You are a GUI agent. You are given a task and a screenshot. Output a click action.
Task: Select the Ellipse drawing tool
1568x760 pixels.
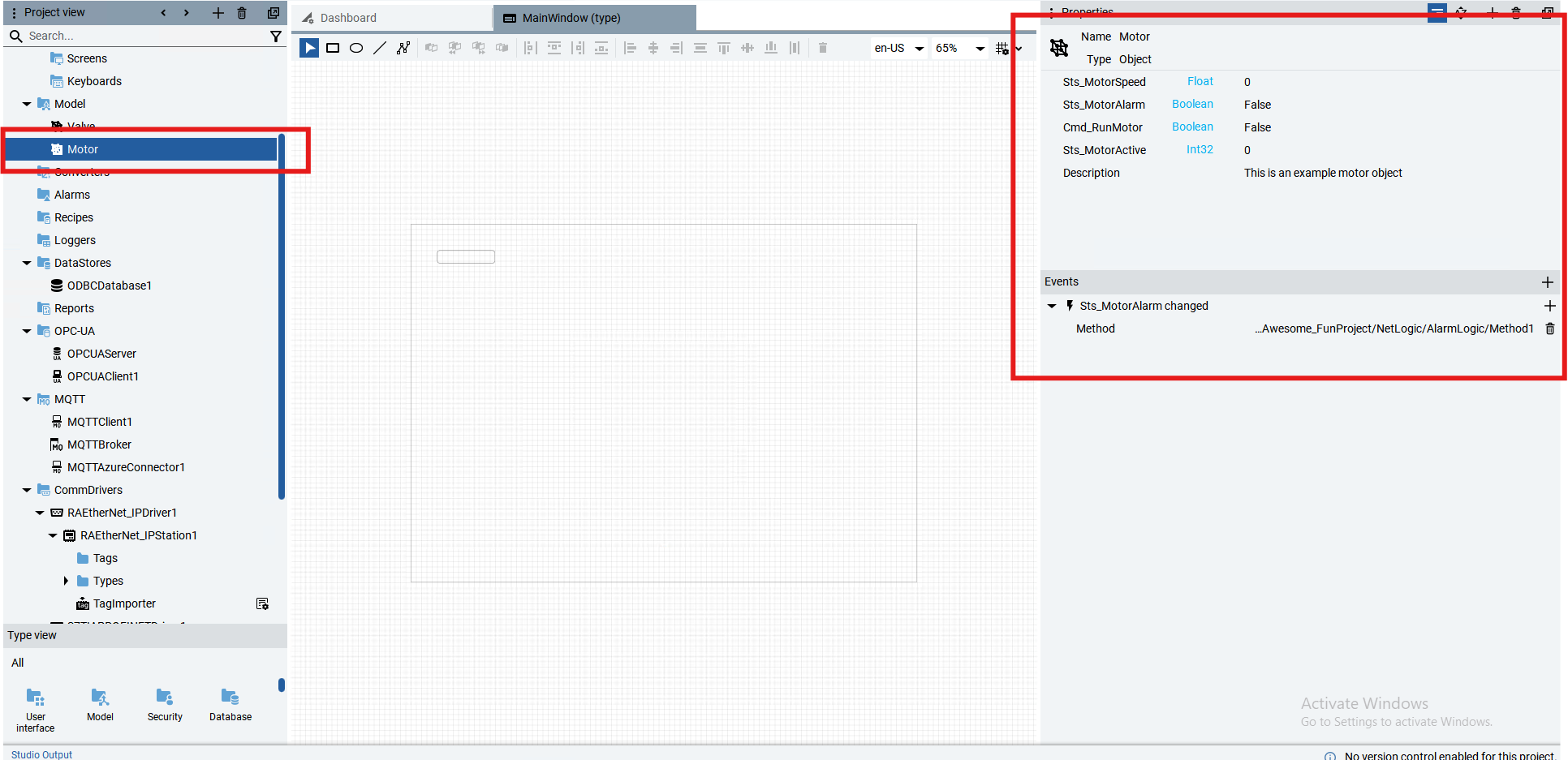click(356, 48)
